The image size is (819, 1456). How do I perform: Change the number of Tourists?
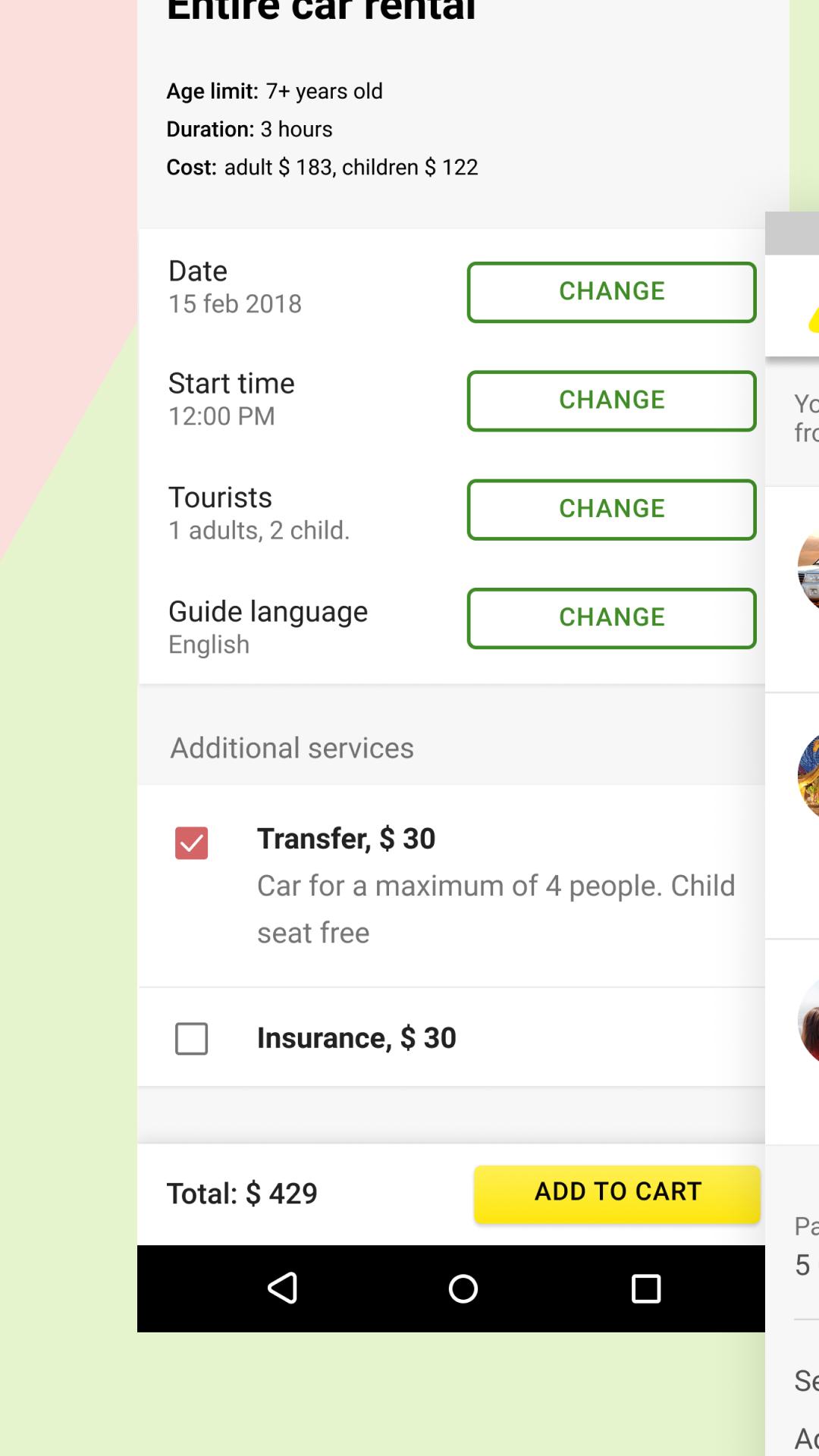612,509
